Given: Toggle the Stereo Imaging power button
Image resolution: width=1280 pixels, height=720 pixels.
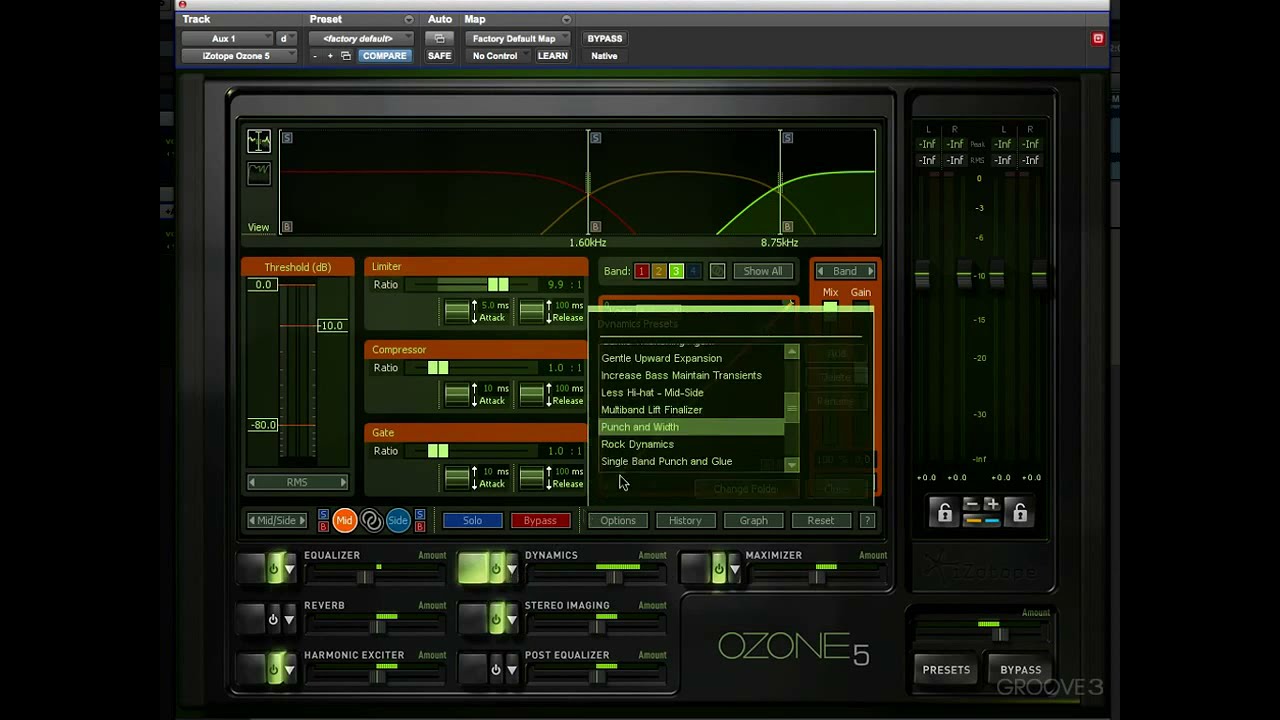Looking at the screenshot, I should click(495, 619).
